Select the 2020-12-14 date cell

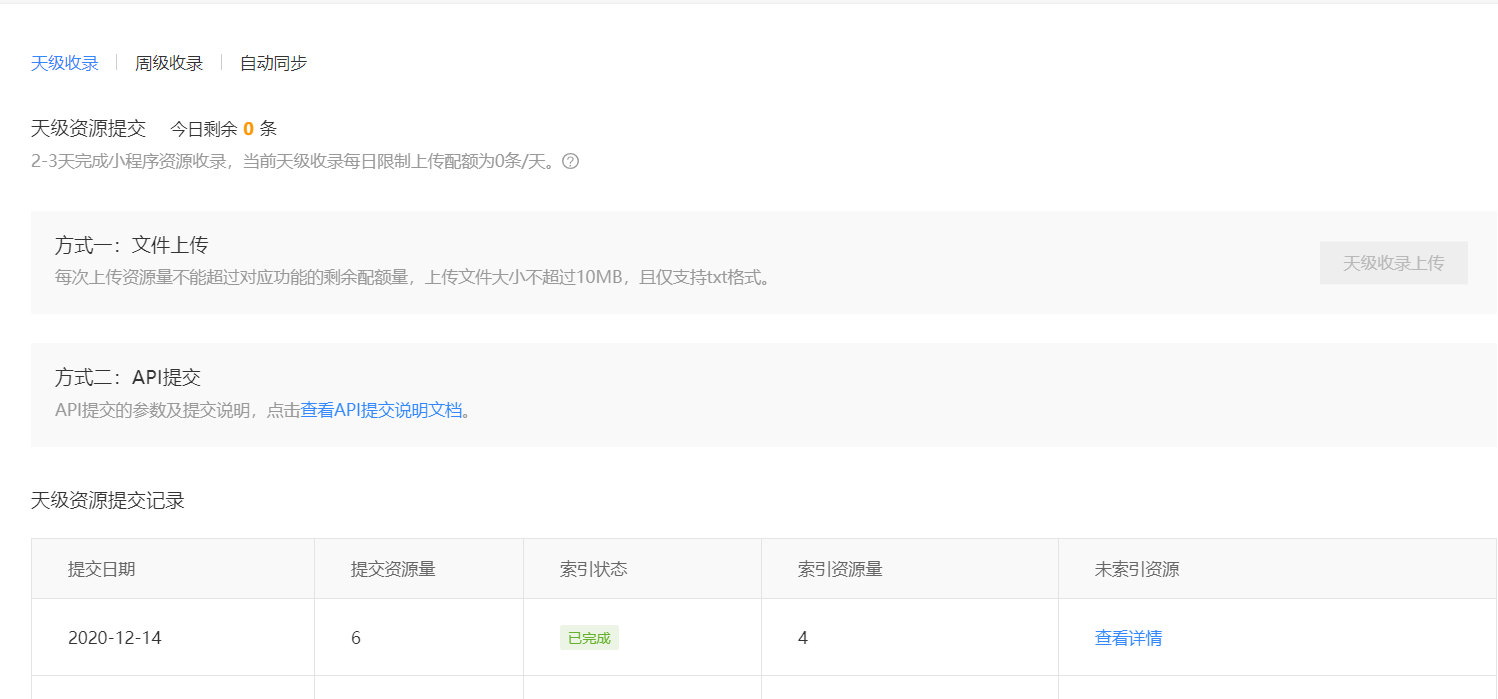pyautogui.click(x=115, y=638)
